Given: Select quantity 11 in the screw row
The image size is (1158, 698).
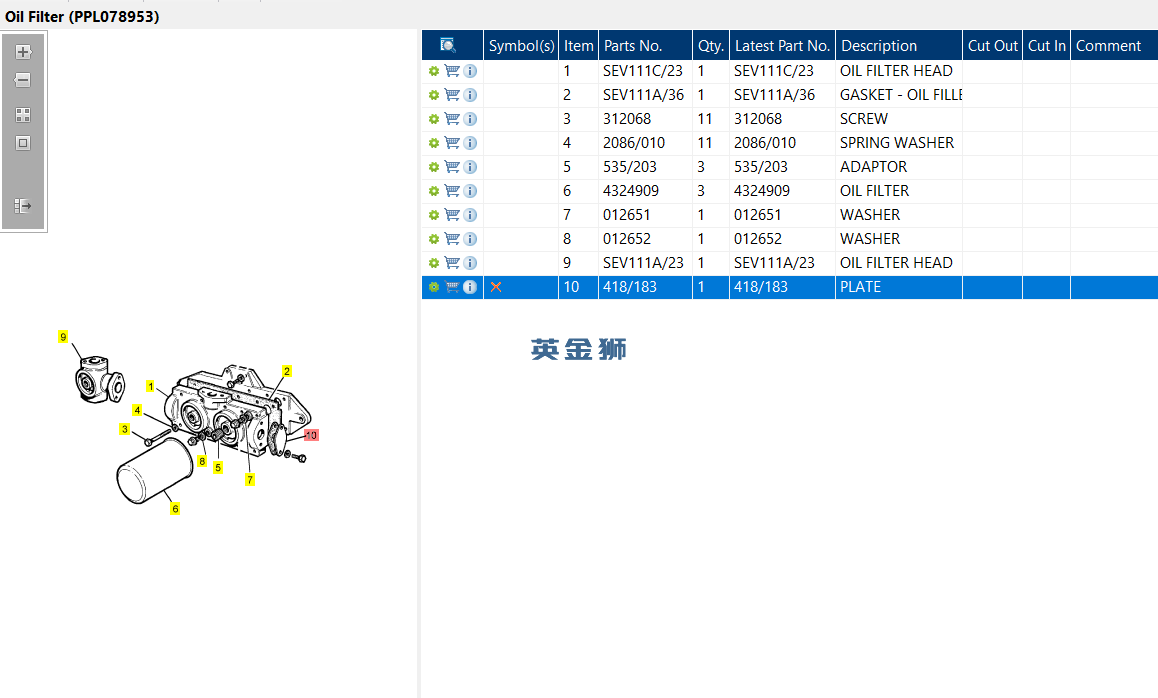Looking at the screenshot, I should point(710,119).
